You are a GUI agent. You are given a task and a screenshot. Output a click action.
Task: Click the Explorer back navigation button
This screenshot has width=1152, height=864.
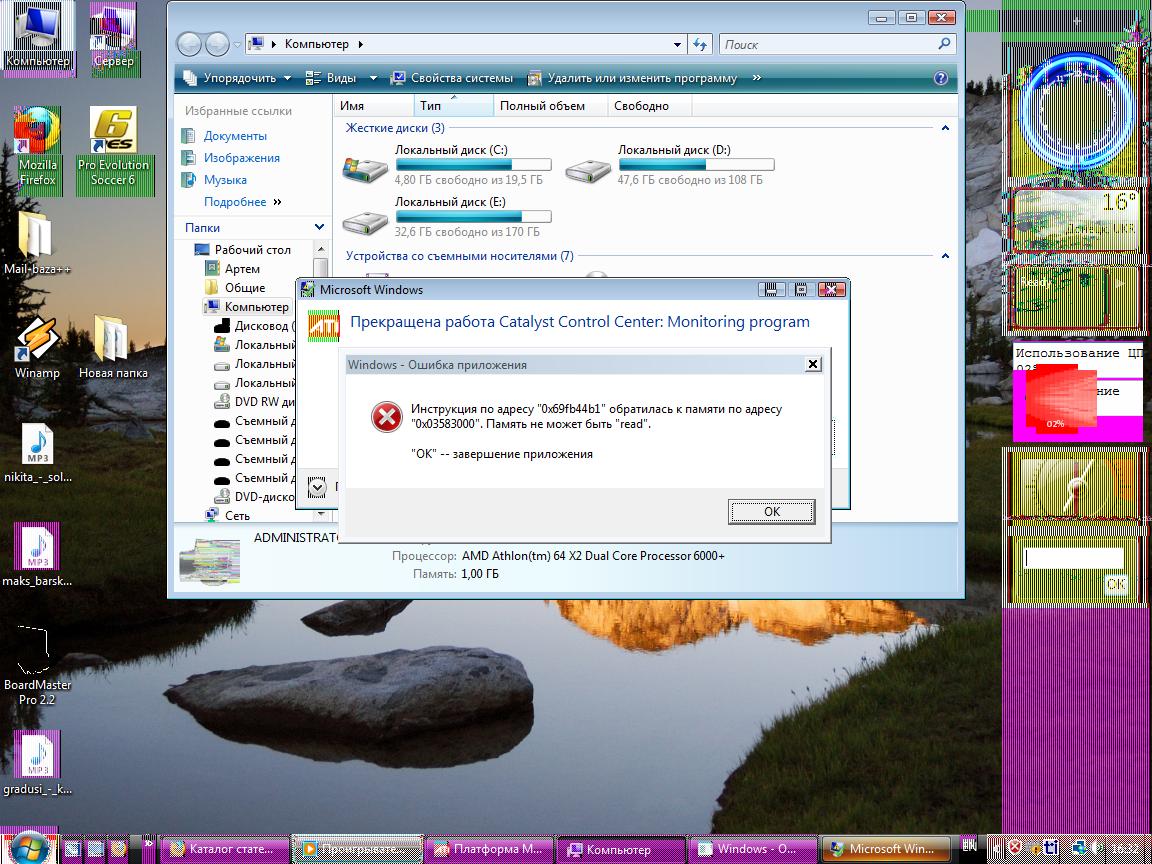tap(189, 45)
